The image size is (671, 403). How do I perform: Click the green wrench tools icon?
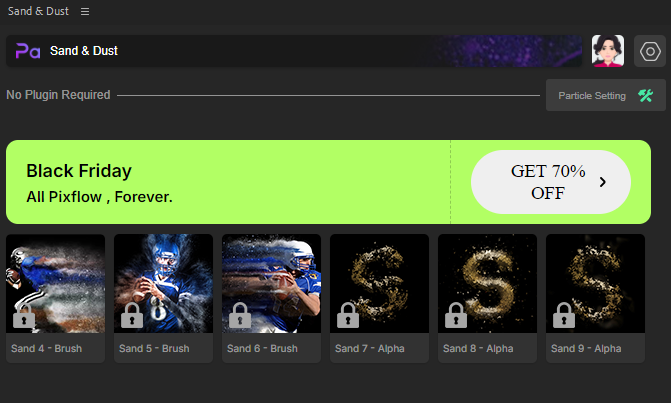(645, 95)
